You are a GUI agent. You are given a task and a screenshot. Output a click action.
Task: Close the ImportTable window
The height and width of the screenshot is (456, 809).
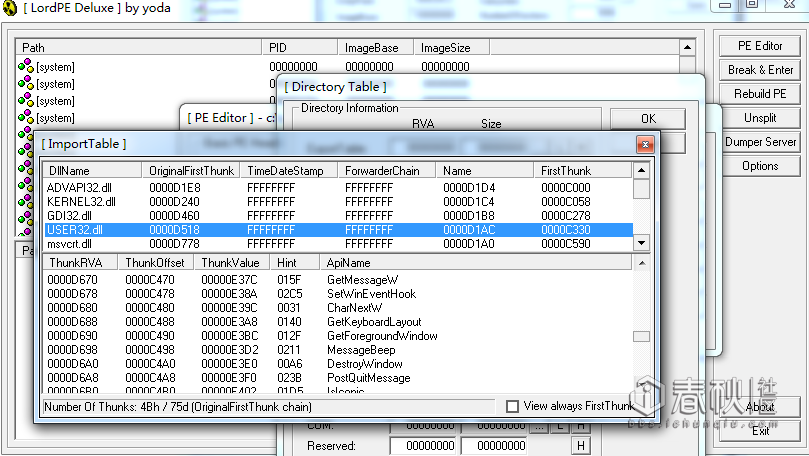(x=645, y=144)
